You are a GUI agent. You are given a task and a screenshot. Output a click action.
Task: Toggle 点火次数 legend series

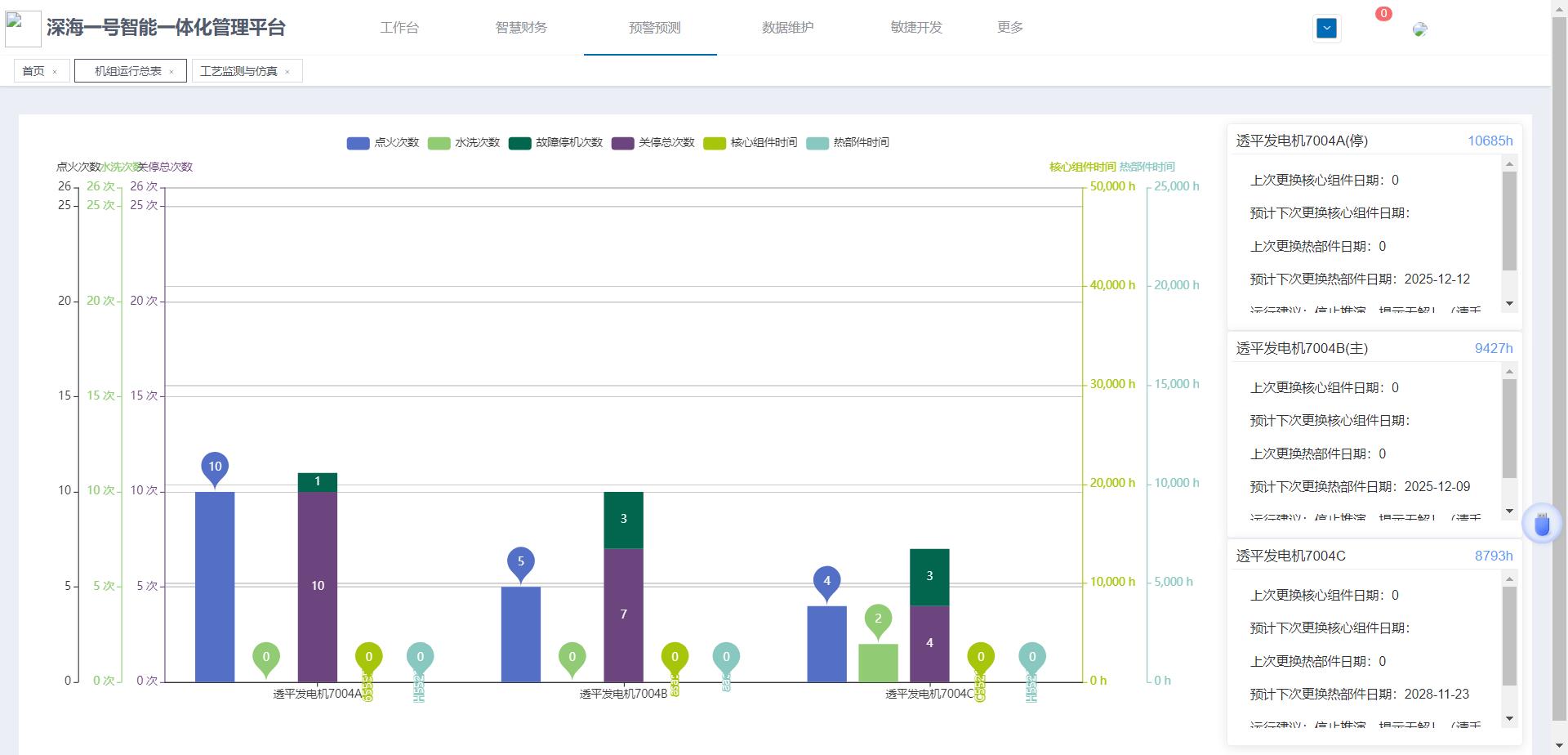(x=383, y=143)
